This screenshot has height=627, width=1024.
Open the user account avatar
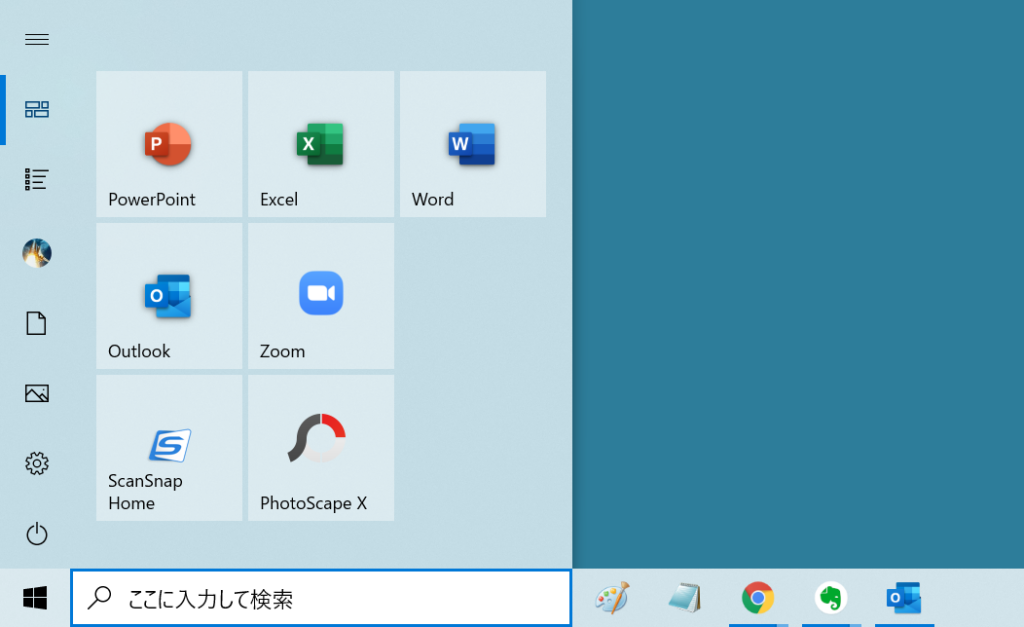pyautogui.click(x=37, y=253)
